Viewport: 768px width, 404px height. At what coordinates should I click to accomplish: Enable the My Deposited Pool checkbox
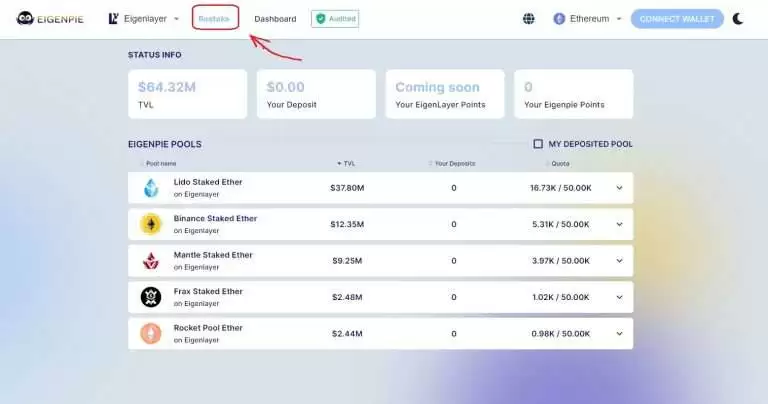538,144
